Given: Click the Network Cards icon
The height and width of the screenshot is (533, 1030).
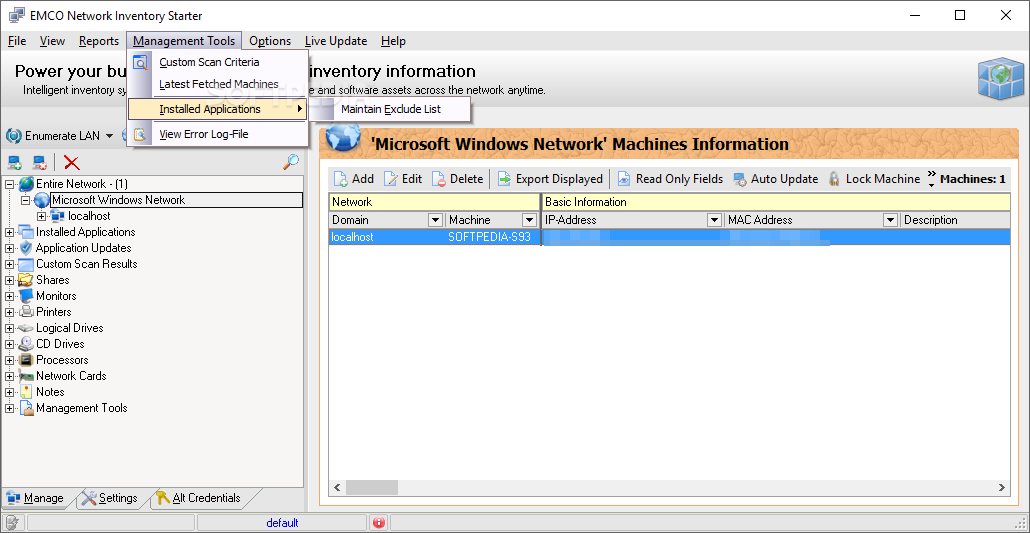Looking at the screenshot, I should [26, 376].
